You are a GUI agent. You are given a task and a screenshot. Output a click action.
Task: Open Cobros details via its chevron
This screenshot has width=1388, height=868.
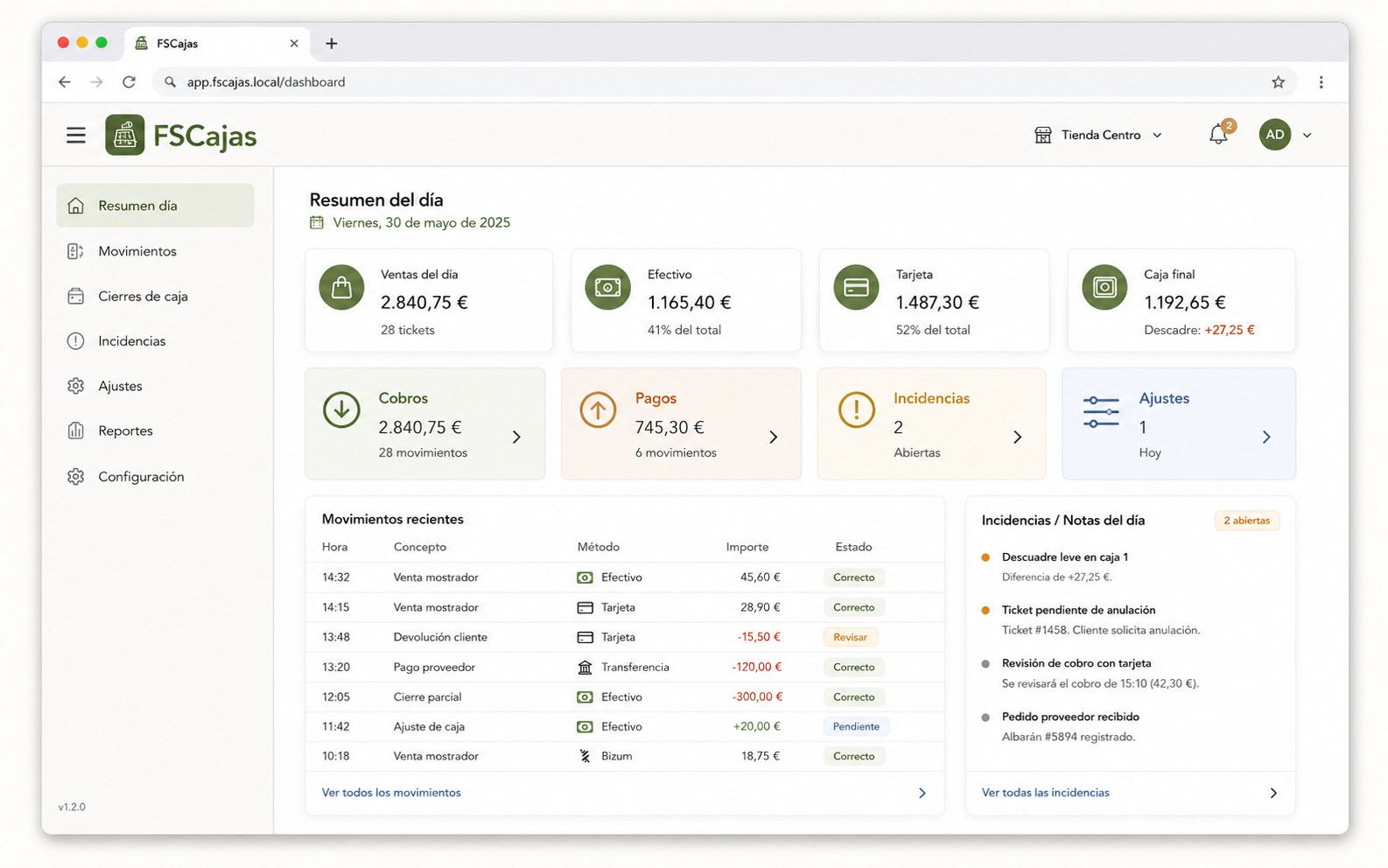pos(516,437)
